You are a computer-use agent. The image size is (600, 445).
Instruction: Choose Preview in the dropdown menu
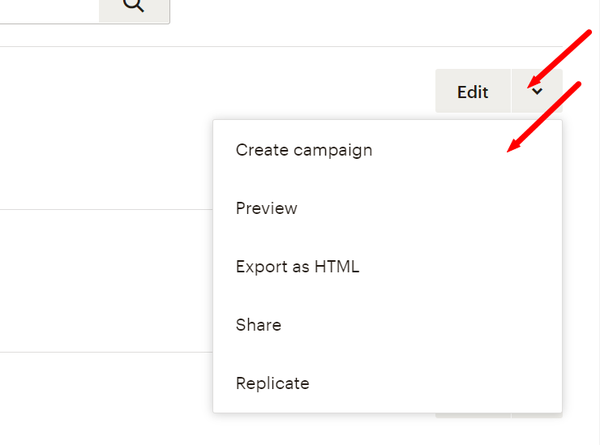[266, 208]
